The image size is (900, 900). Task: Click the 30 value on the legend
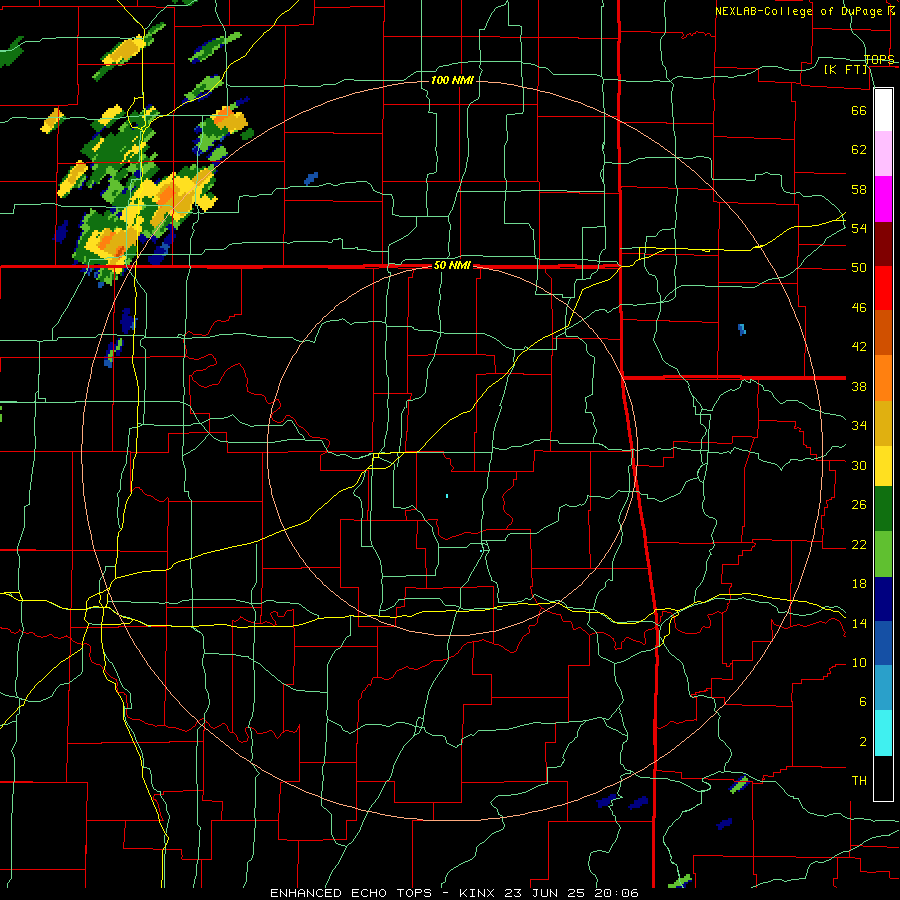pos(859,465)
